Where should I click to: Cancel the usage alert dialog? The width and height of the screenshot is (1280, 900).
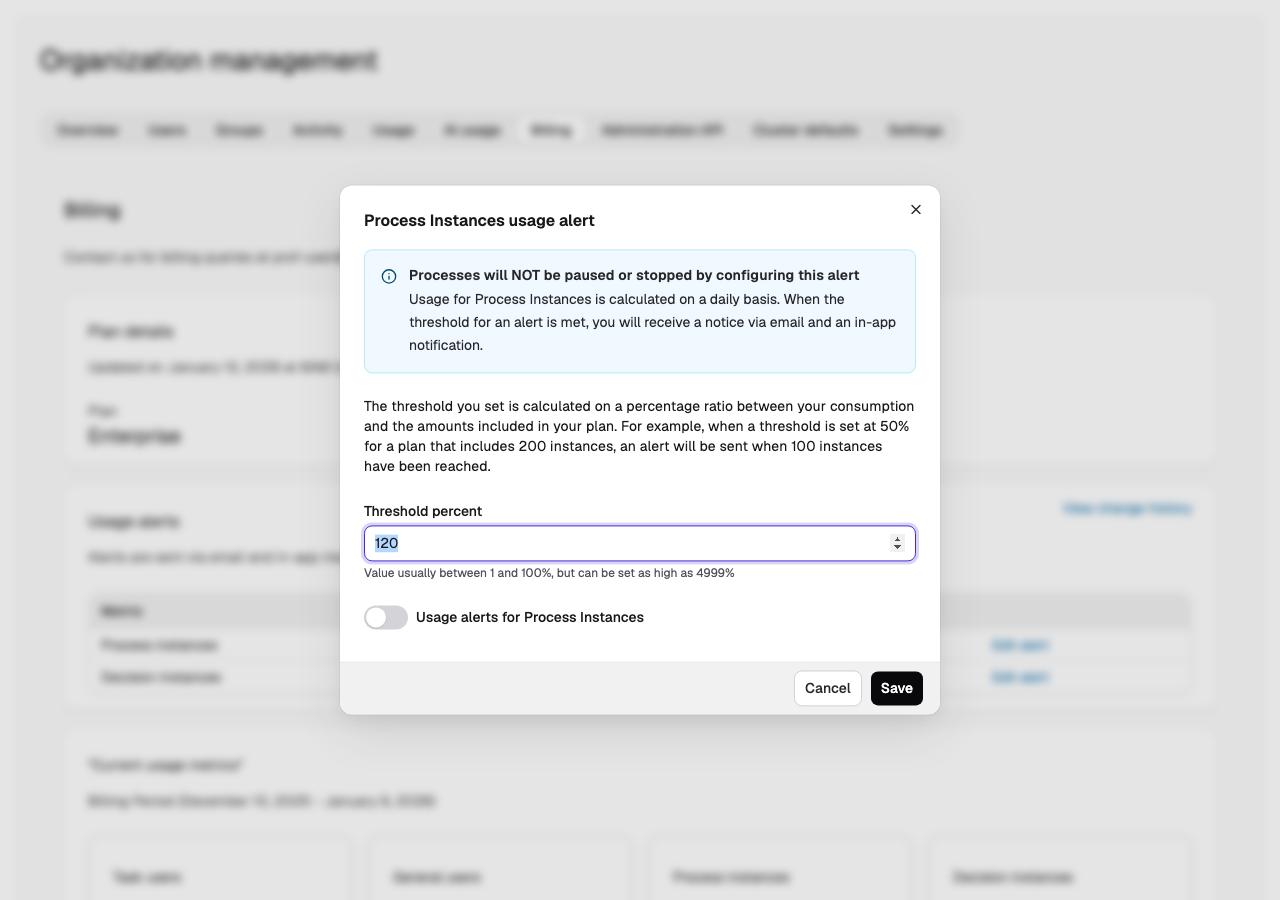coord(828,688)
